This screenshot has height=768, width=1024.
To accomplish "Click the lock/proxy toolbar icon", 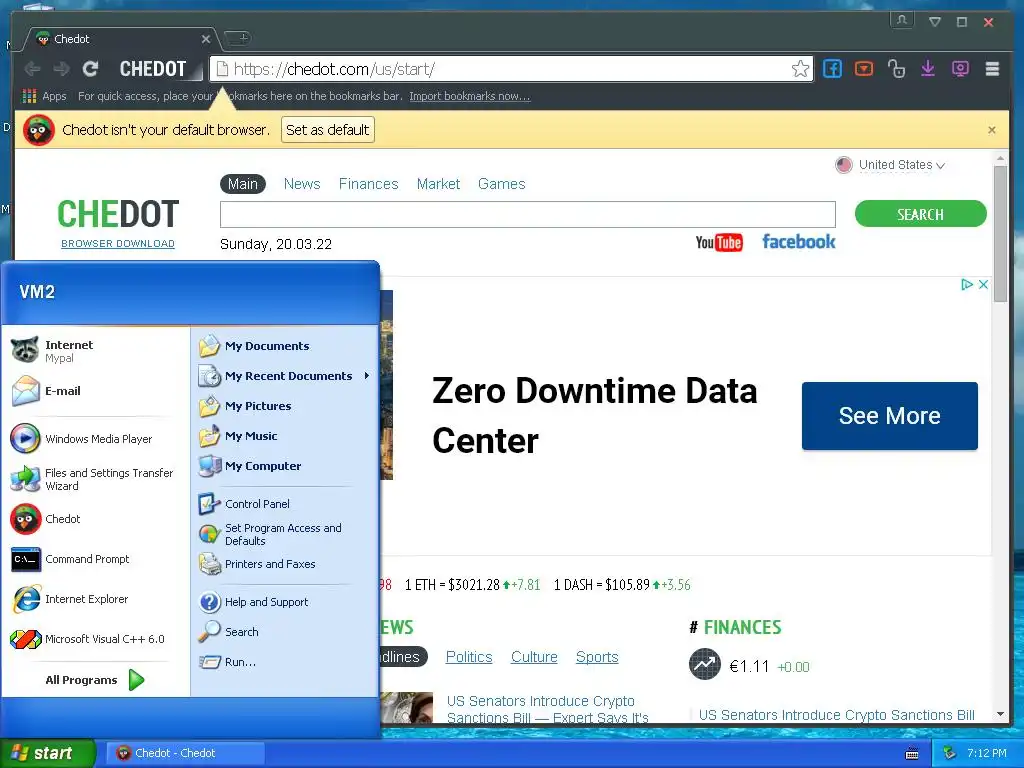I will tap(896, 69).
